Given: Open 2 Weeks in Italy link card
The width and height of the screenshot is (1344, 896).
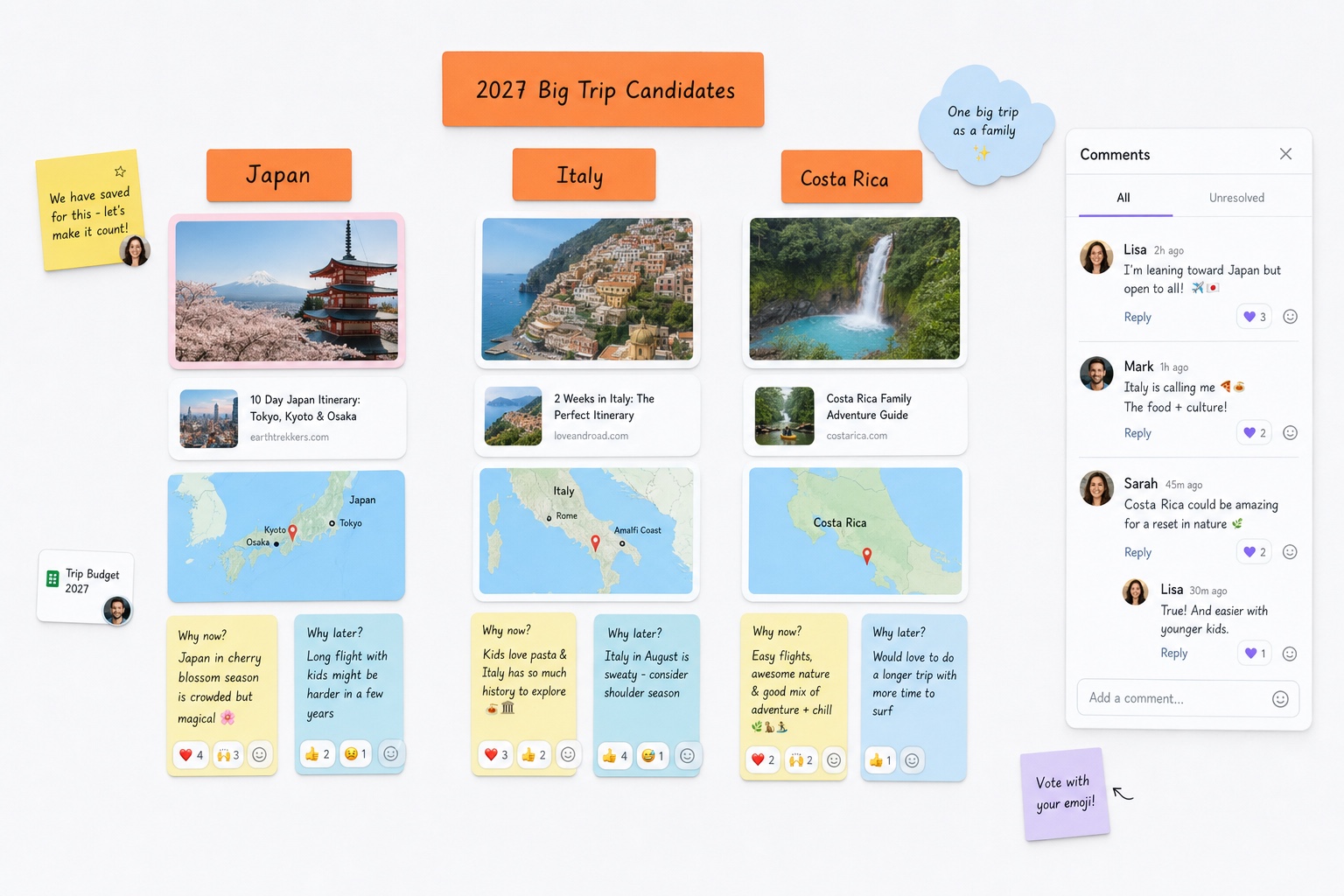Looking at the screenshot, I should click(587, 416).
